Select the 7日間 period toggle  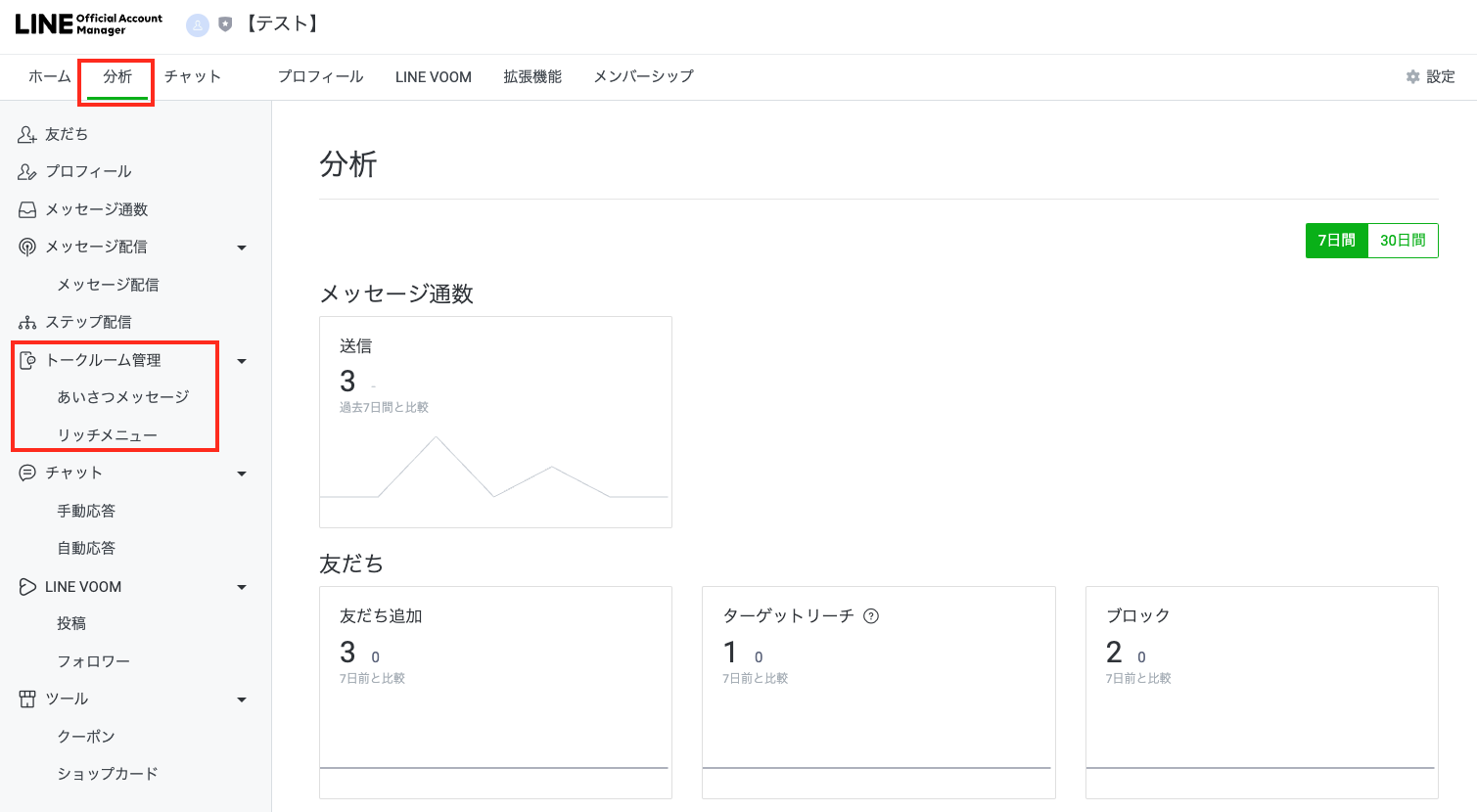click(x=1336, y=241)
